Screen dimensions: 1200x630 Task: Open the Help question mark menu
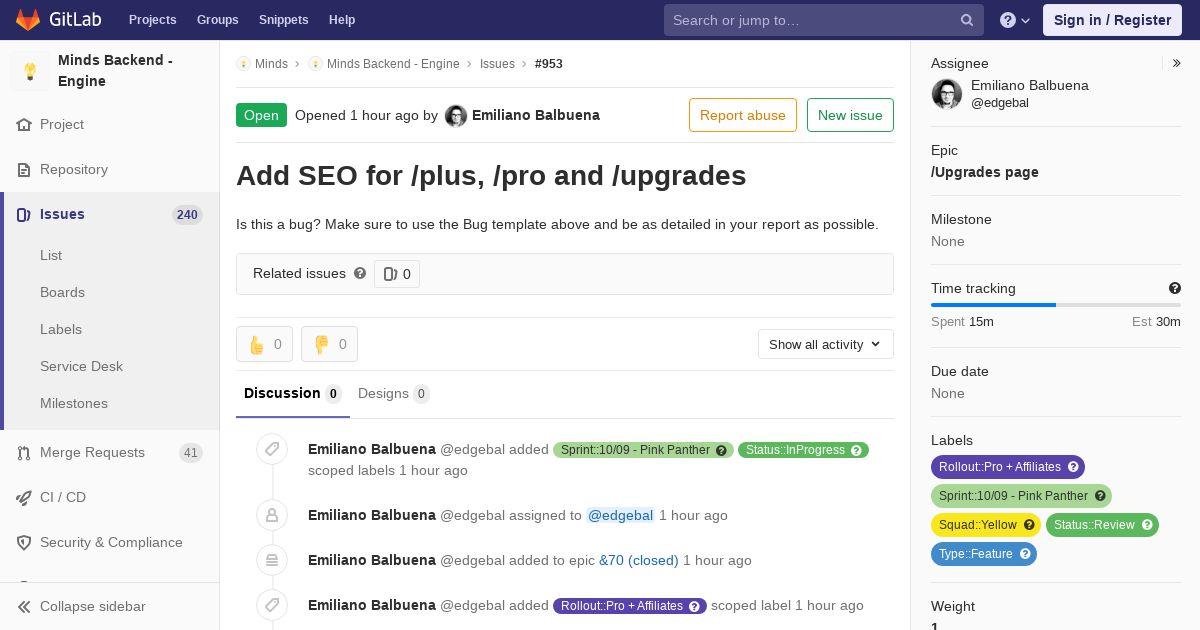click(1015, 20)
